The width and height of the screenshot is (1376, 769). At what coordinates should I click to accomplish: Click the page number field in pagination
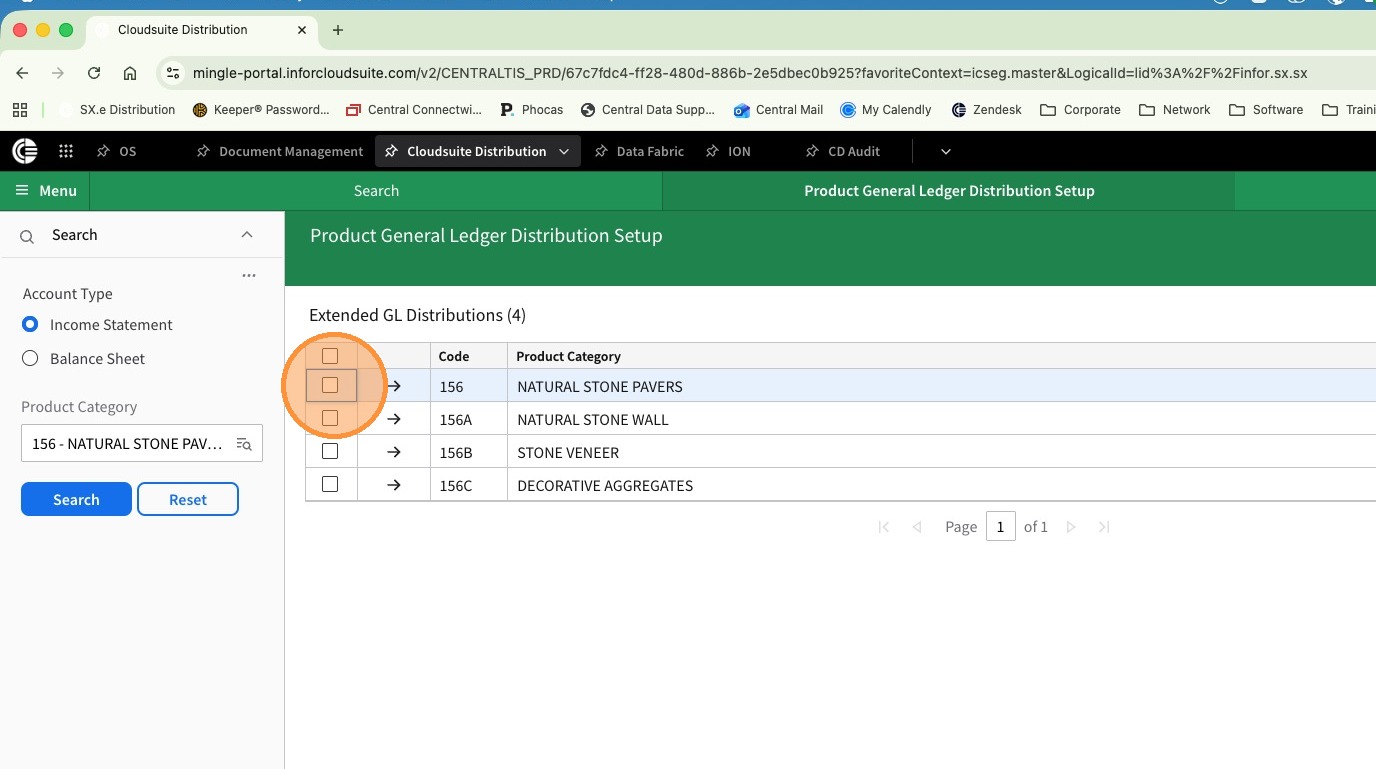[x=1000, y=527]
